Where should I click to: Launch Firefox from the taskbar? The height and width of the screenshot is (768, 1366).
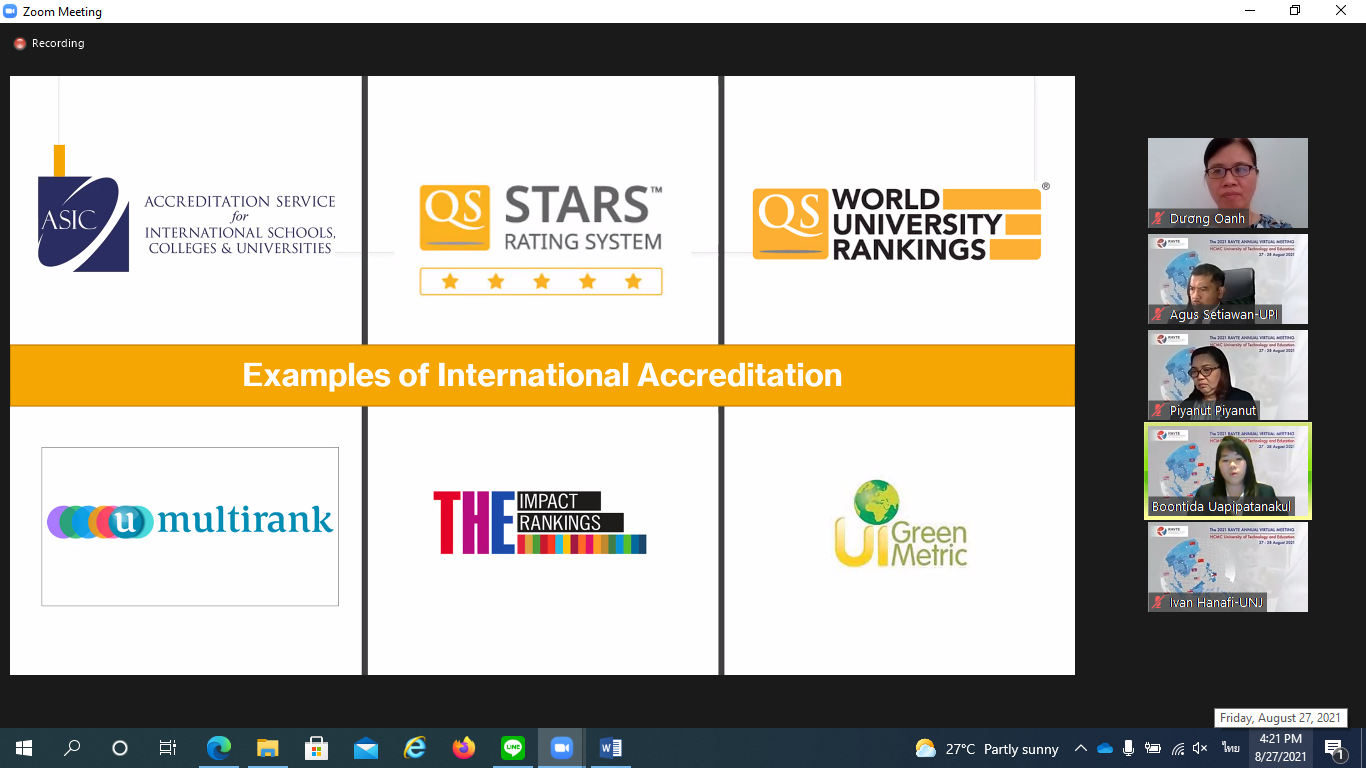463,748
